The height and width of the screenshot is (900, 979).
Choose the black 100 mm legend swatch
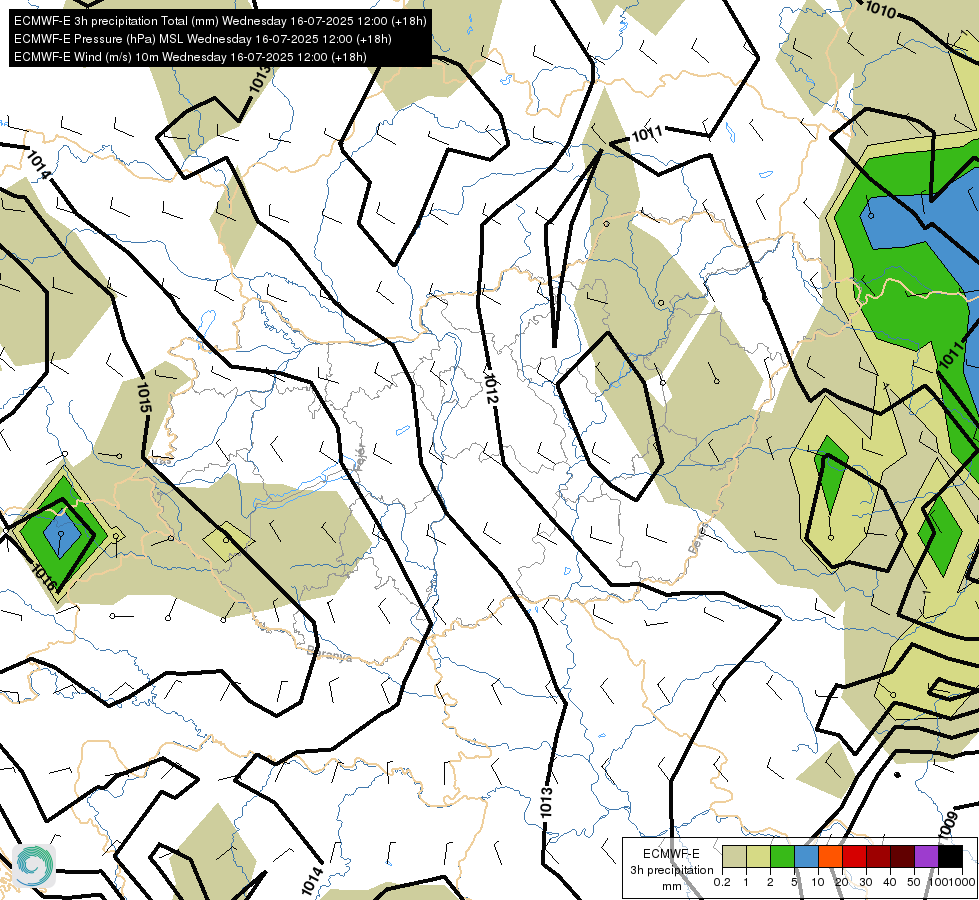(950, 856)
